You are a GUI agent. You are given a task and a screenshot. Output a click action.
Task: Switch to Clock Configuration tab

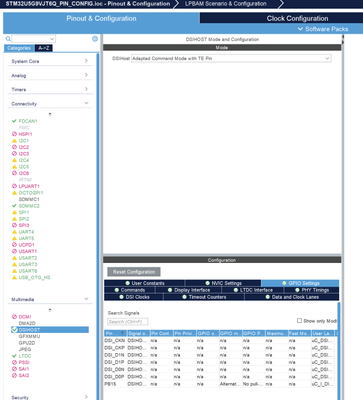tap(297, 19)
